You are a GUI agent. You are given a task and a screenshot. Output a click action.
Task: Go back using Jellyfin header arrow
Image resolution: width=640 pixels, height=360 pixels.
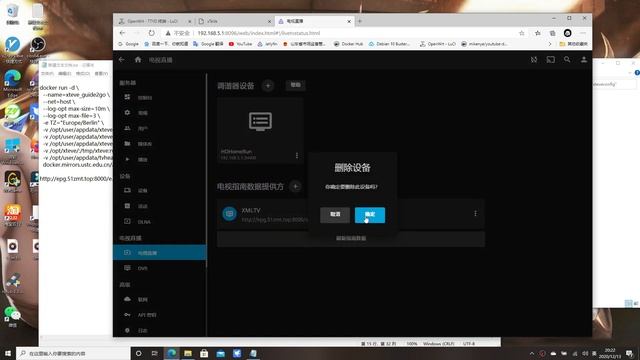tap(122, 60)
